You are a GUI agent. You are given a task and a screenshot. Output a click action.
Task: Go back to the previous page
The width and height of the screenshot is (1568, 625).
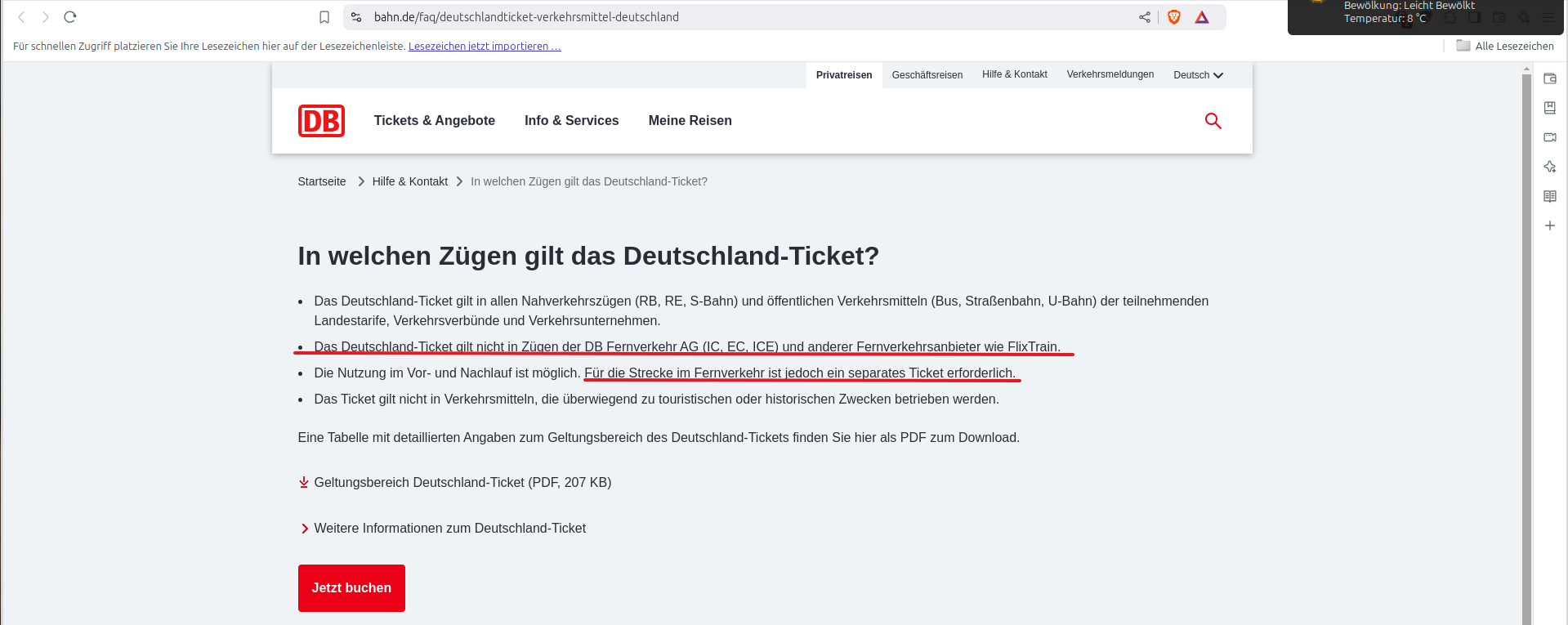pos(21,17)
